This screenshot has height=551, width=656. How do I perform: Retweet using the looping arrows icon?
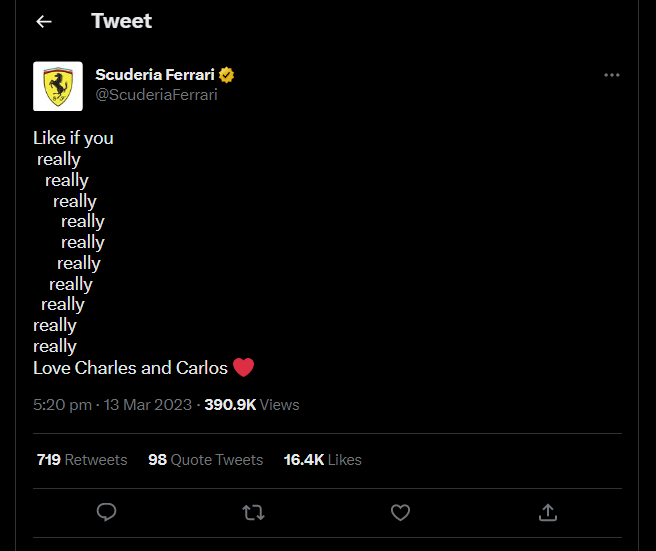(x=254, y=513)
